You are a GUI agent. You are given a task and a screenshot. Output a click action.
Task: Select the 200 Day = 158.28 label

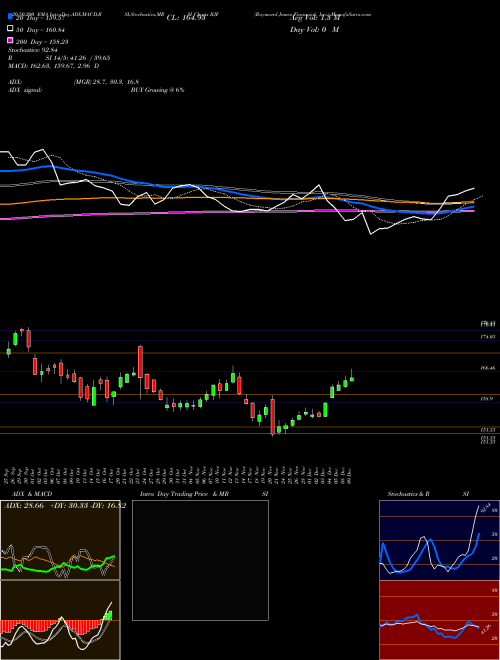[x=42, y=41]
